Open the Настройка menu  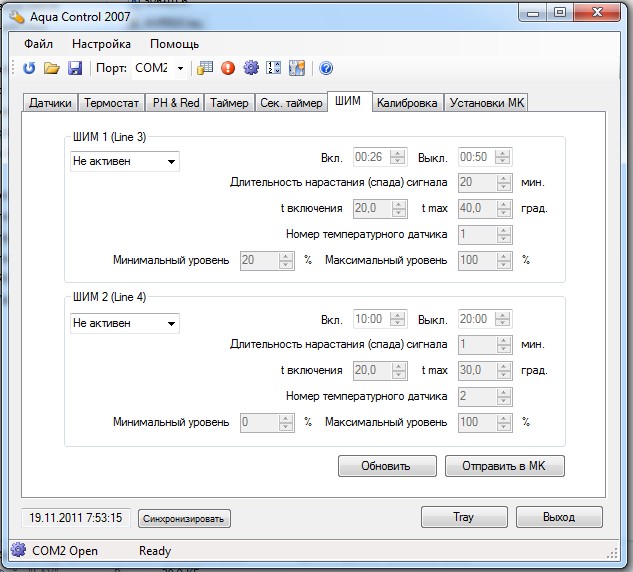tap(101, 44)
